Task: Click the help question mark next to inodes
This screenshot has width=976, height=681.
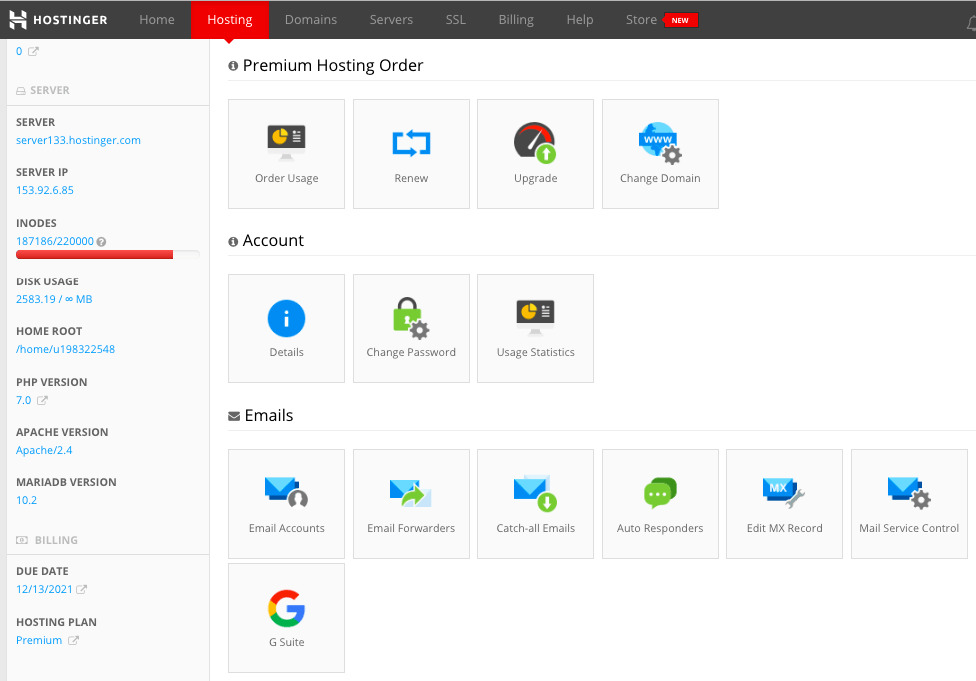Action: pos(101,240)
